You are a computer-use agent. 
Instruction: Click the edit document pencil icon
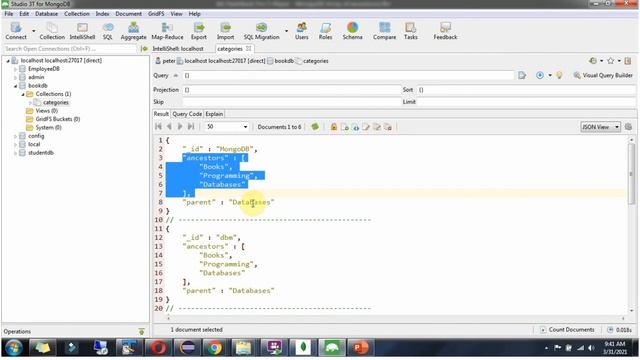[x=366, y=127]
